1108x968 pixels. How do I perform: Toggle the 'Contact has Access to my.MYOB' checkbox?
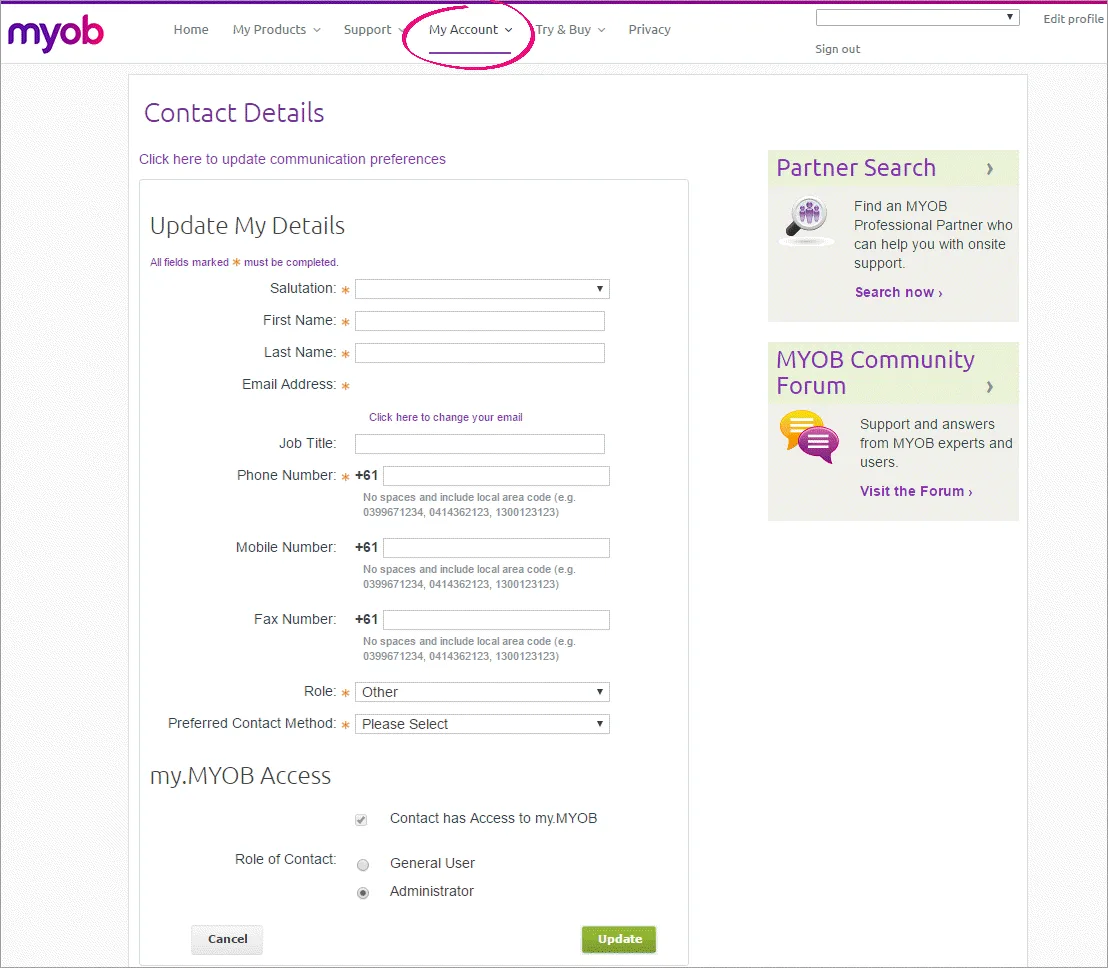pyautogui.click(x=360, y=819)
